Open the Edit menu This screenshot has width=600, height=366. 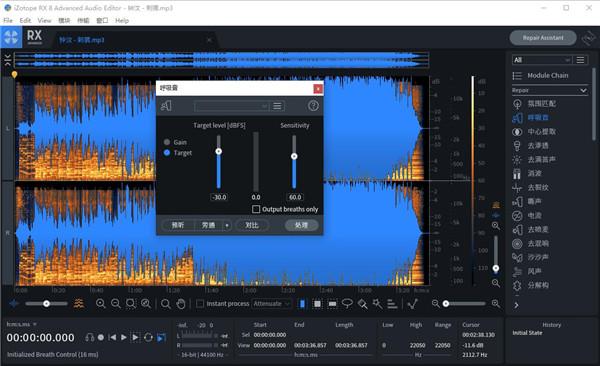point(25,20)
